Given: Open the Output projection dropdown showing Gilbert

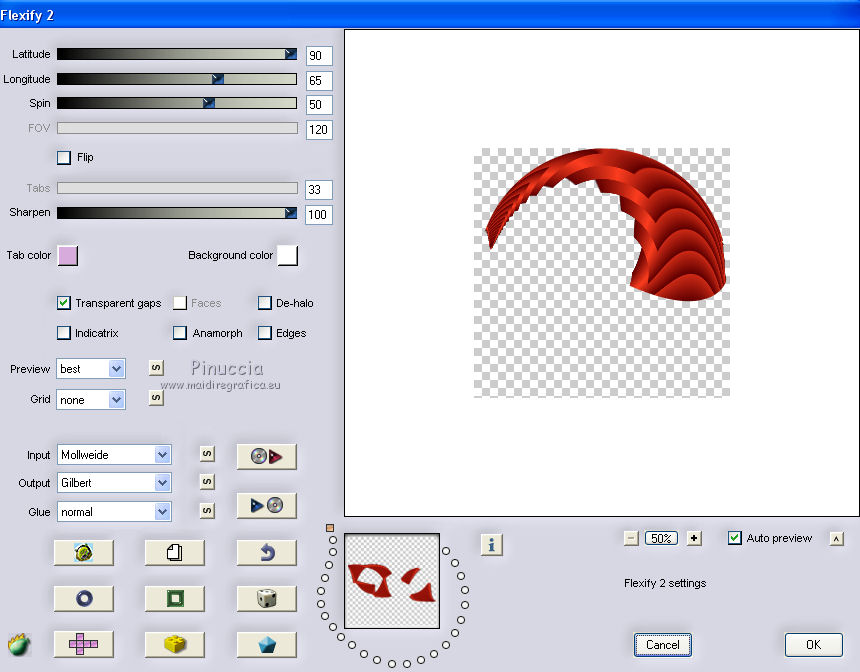Looking at the screenshot, I should 114,483.
